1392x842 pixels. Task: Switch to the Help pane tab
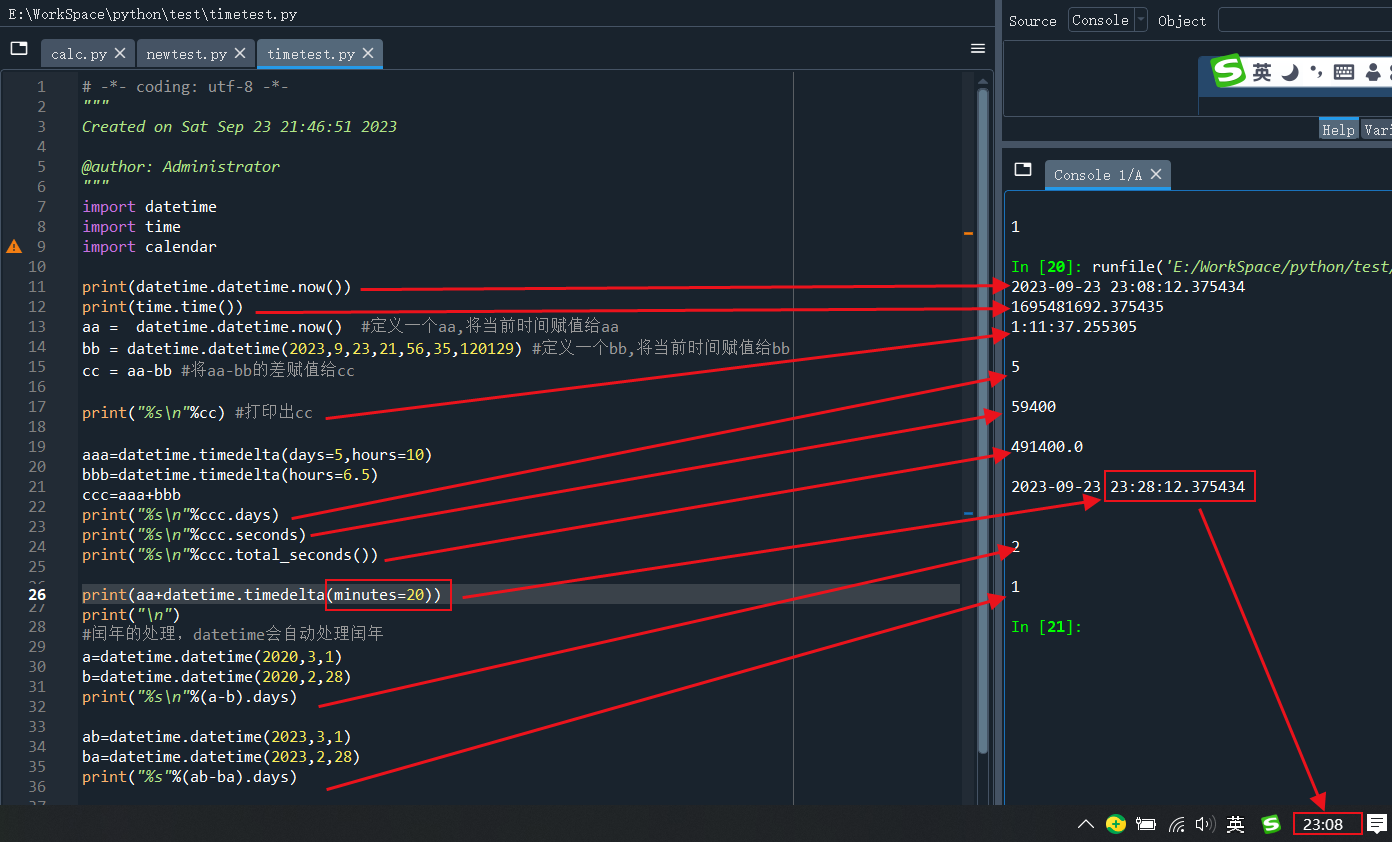tap(1338, 129)
